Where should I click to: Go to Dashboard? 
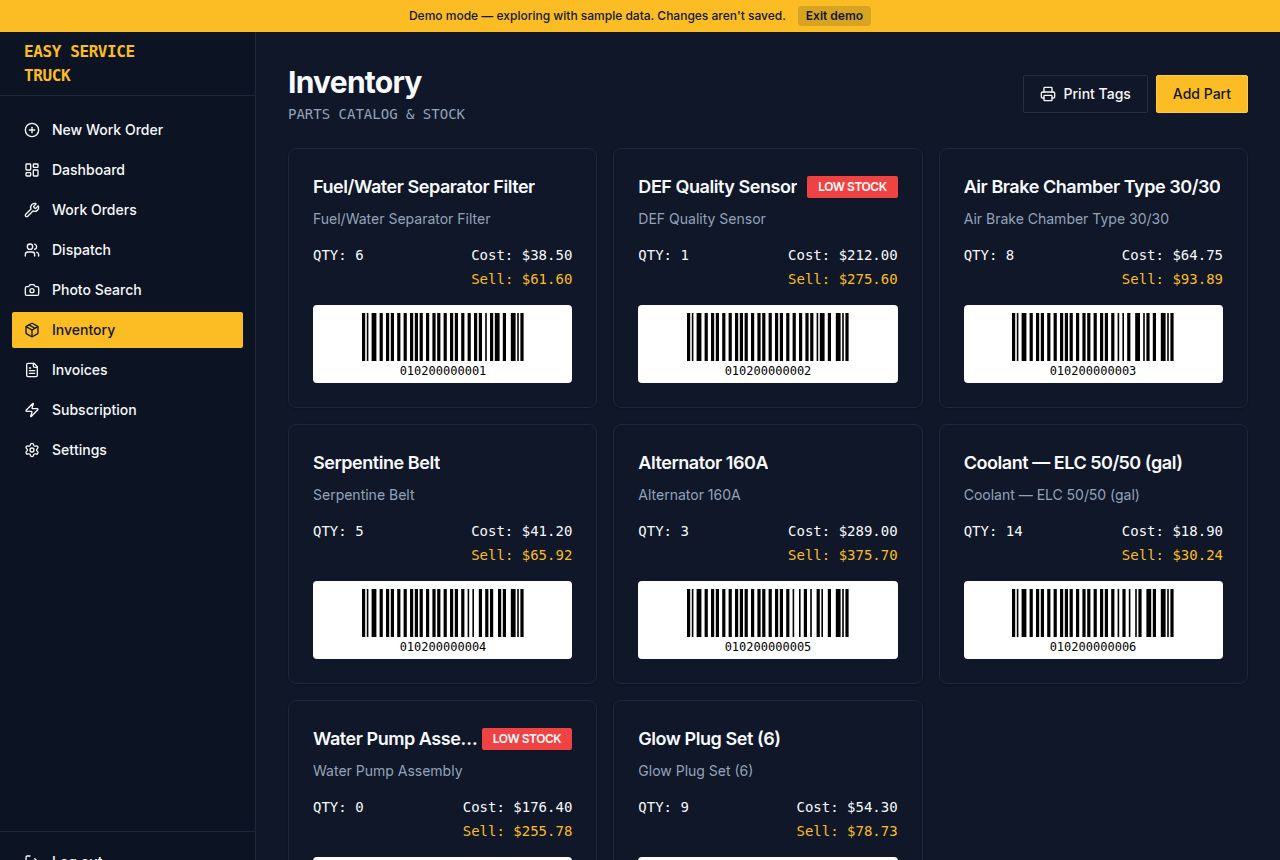click(x=127, y=170)
